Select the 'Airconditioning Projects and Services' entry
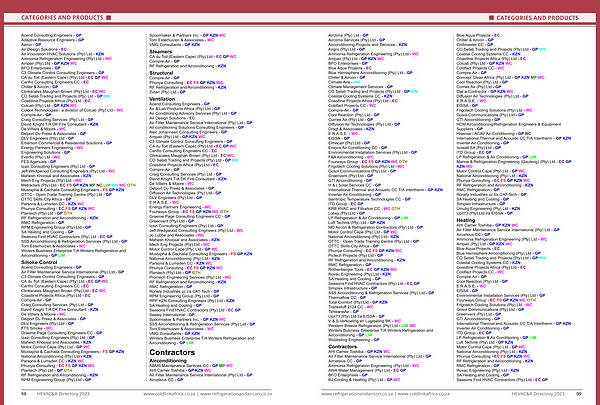 point(367,44)
